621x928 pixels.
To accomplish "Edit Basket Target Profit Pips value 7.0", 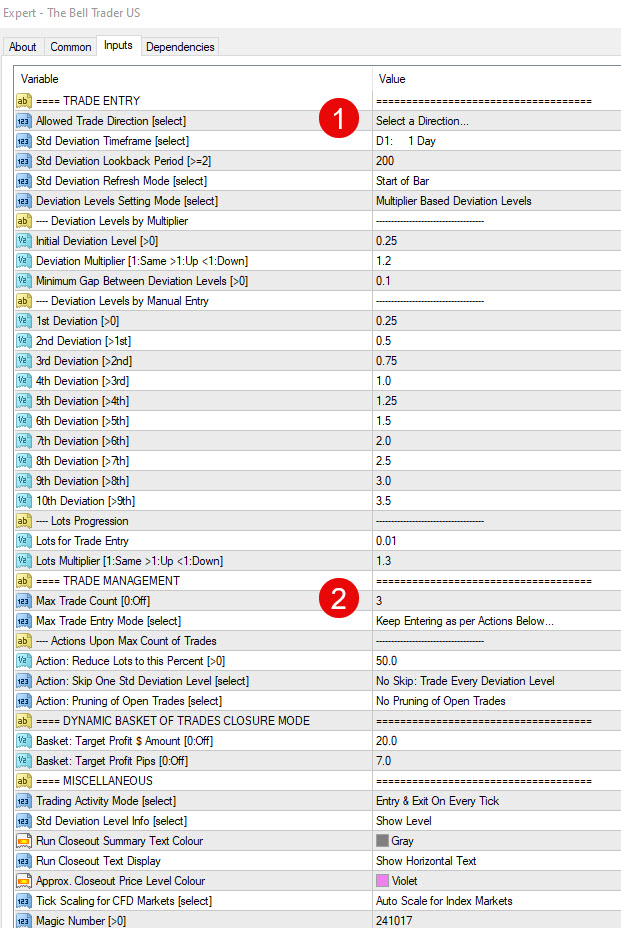I will pyautogui.click(x=497, y=761).
